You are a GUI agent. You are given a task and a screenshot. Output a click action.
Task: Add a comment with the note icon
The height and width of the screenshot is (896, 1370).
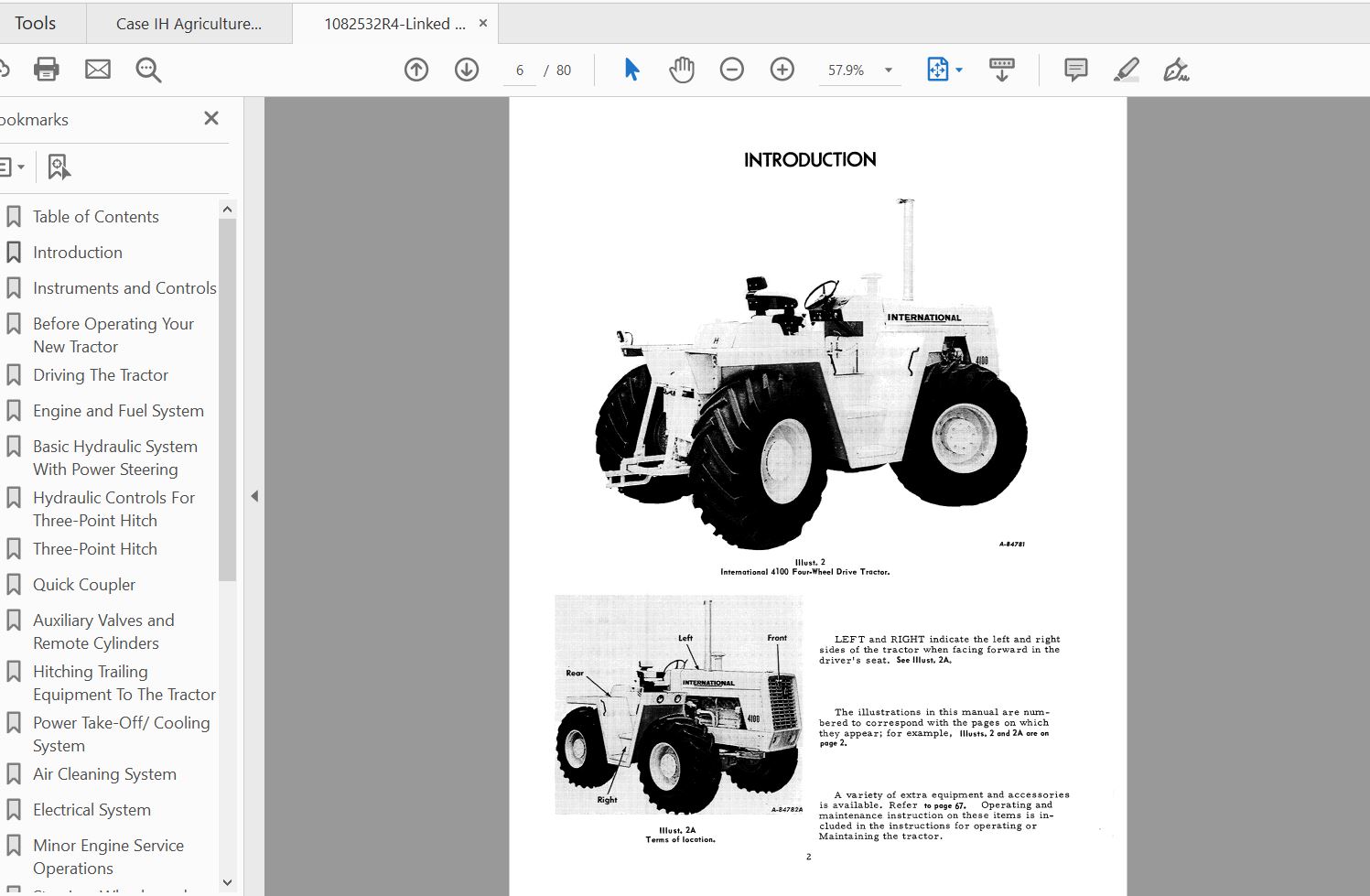(1076, 70)
